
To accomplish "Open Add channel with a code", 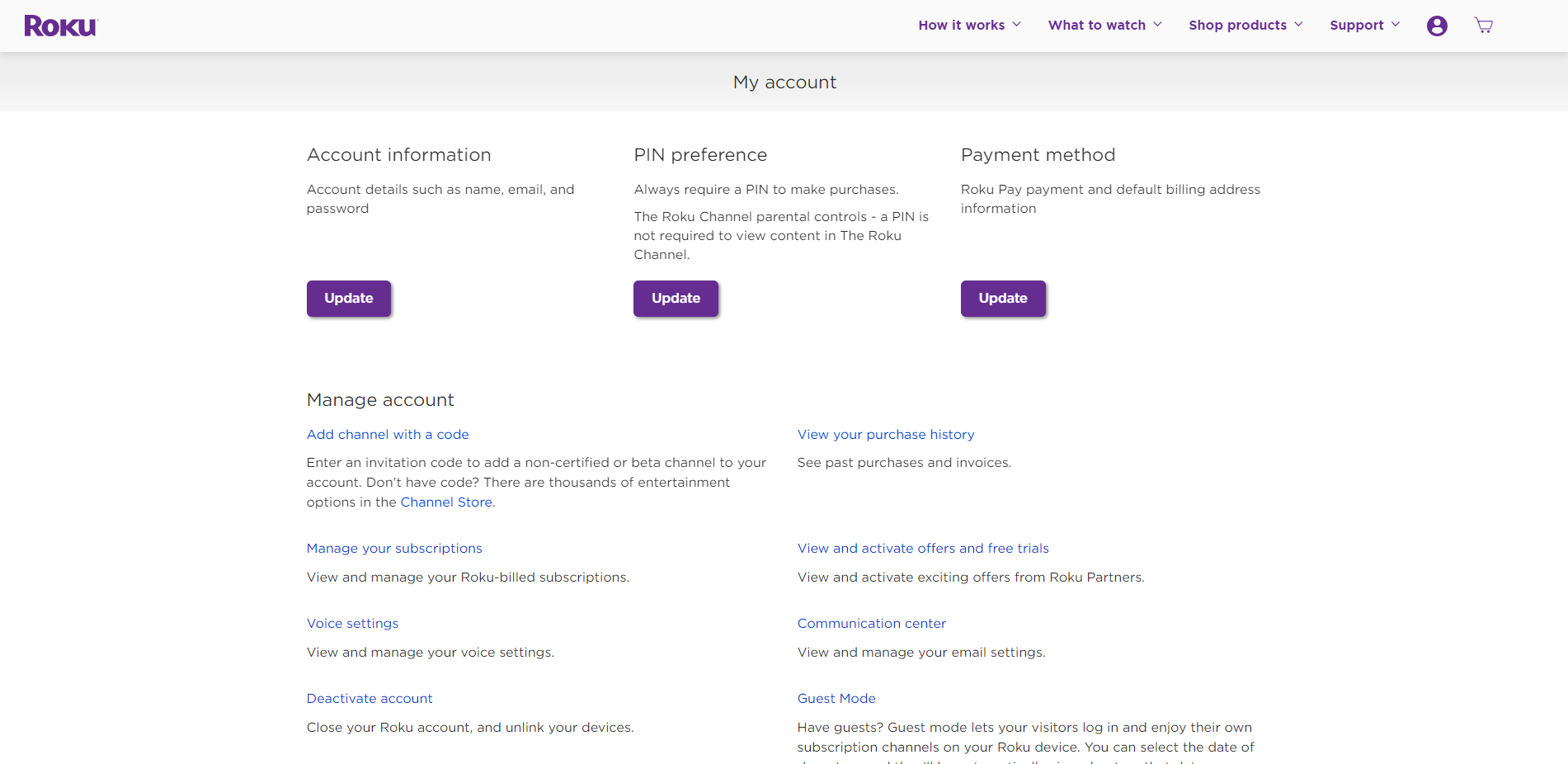I will [388, 434].
